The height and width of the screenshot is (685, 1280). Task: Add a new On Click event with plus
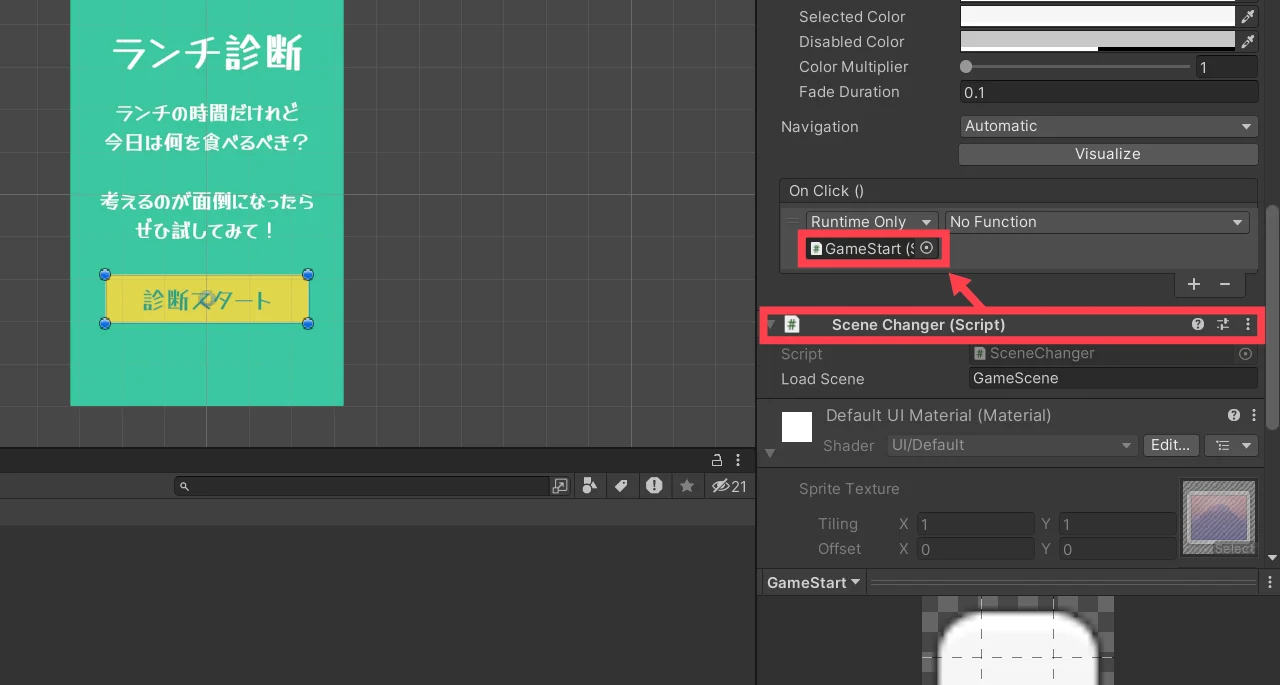[1194, 284]
